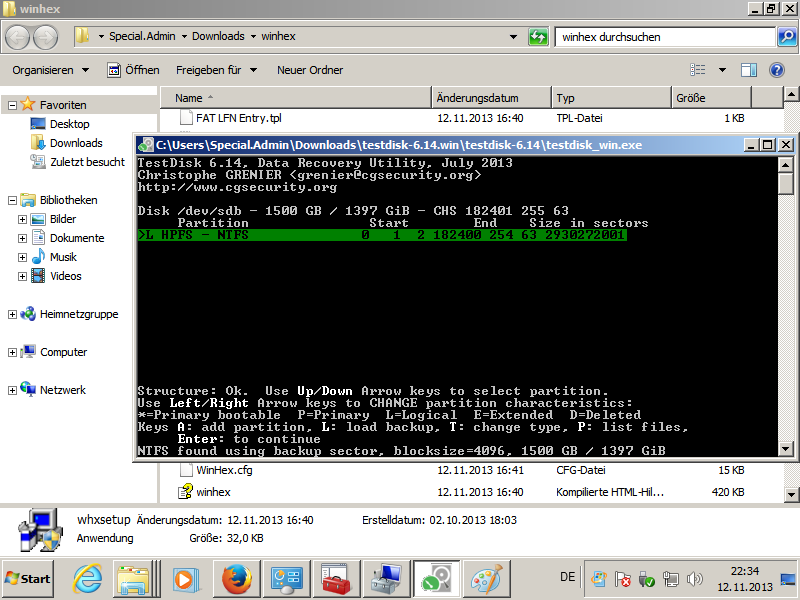Open Paint from the taskbar
This screenshot has height=600, width=800.
(x=486, y=579)
